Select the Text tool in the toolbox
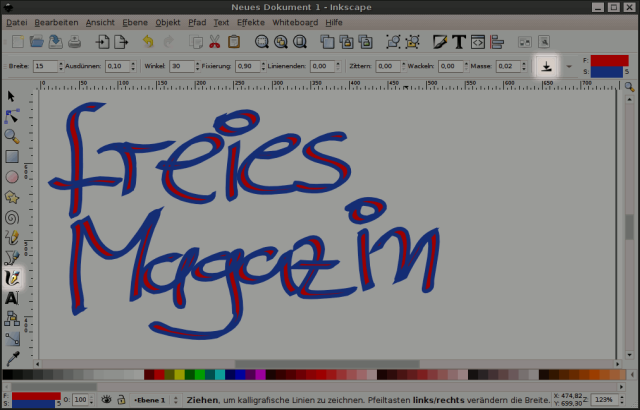Viewport: 640px width, 410px height. click(x=12, y=298)
